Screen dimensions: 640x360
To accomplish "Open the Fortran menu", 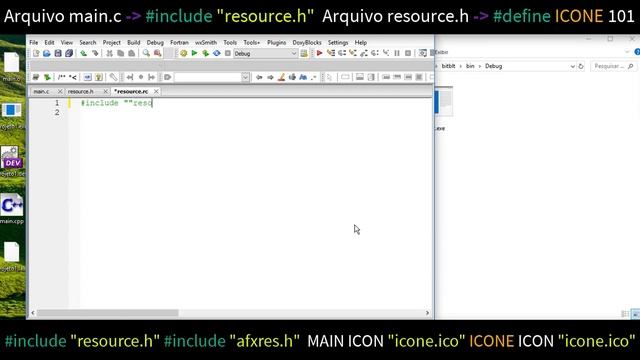I will pyautogui.click(x=179, y=42).
